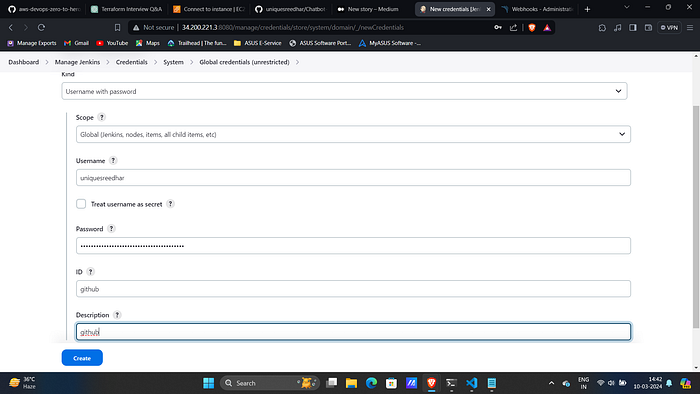Open the Kind dropdown
This screenshot has height=394, width=700.
344,91
